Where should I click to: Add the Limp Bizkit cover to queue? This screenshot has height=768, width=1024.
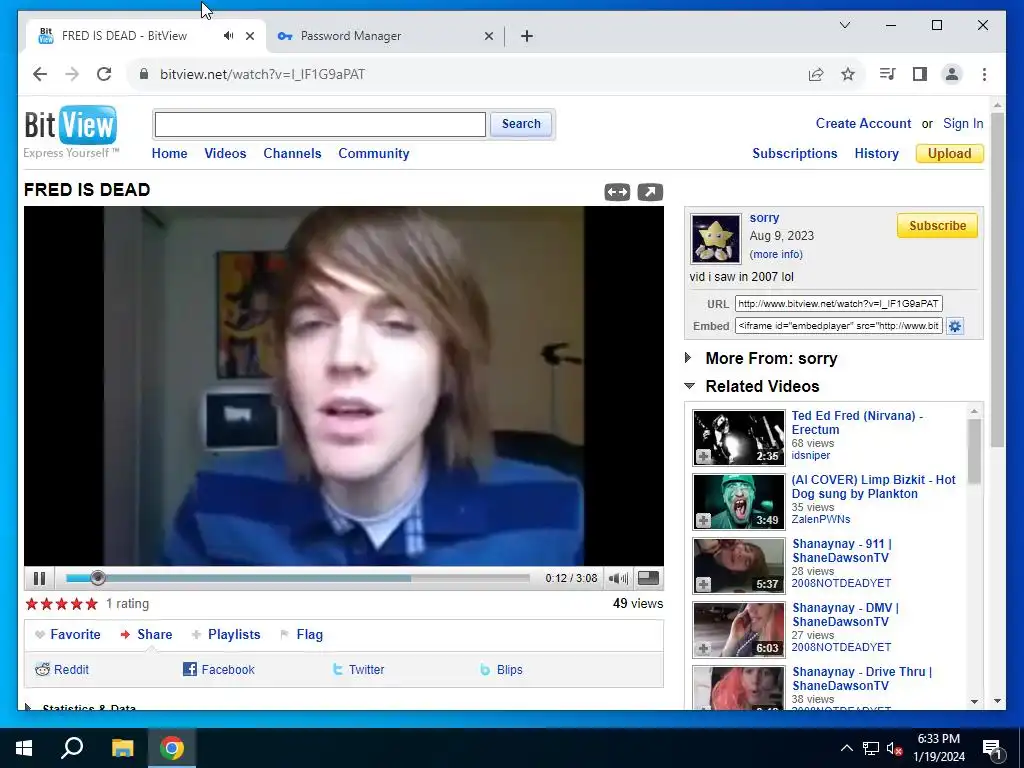pyautogui.click(x=703, y=520)
